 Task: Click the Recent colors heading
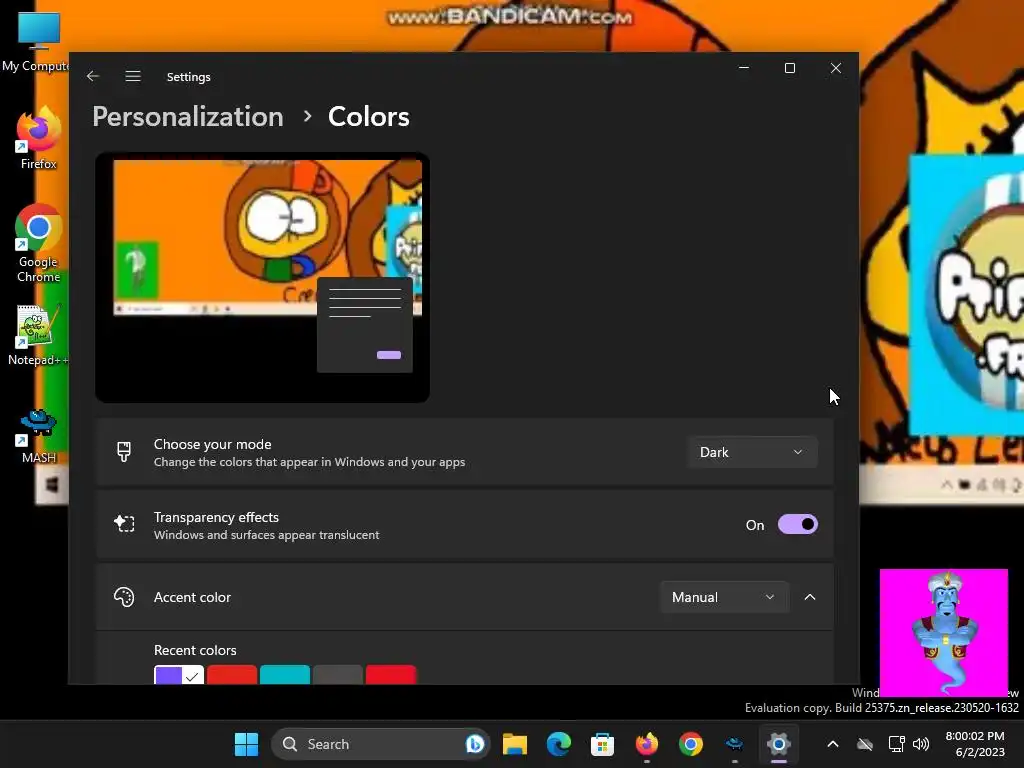tap(195, 650)
